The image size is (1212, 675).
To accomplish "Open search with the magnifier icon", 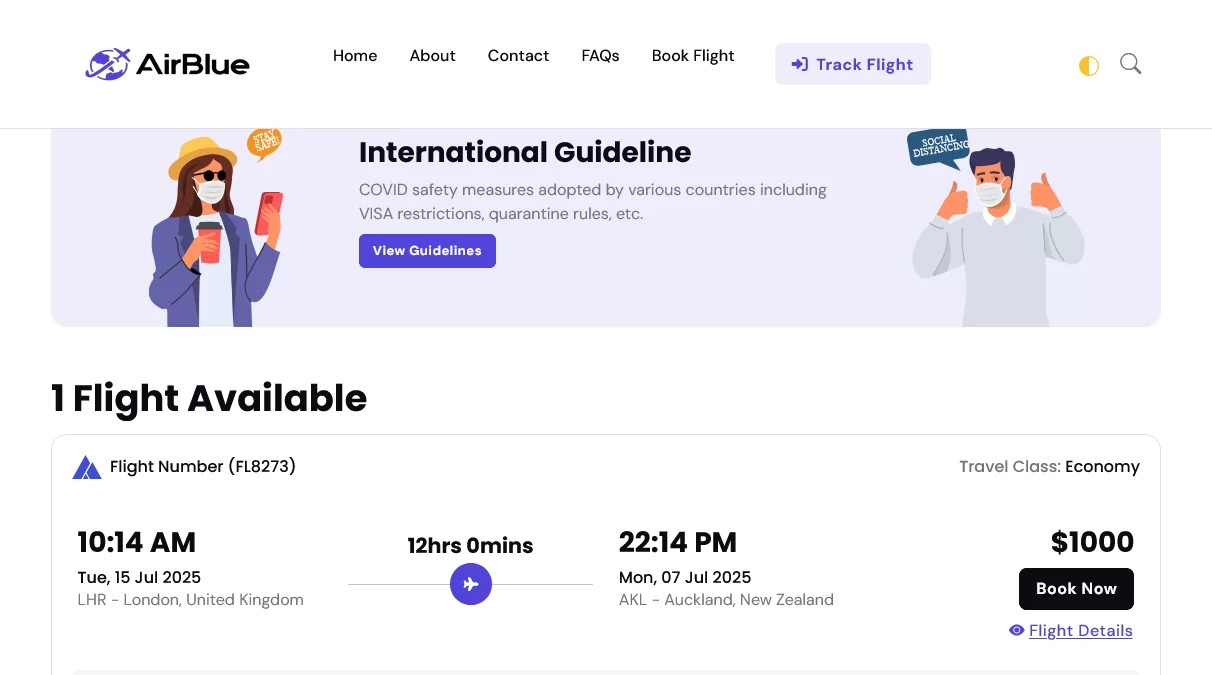I will [1130, 63].
